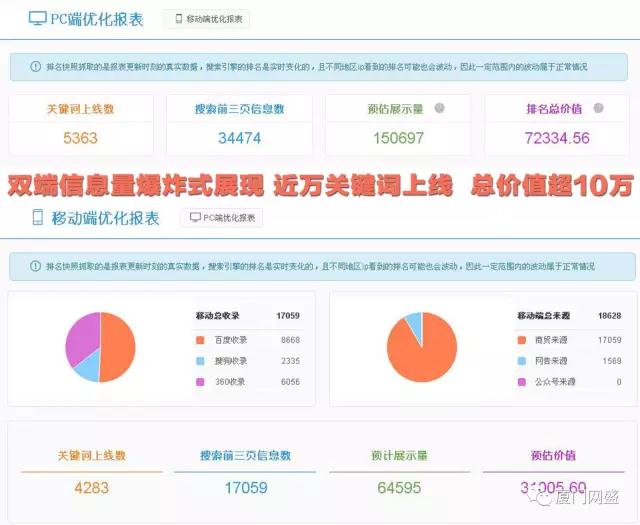Click the purple slice of the left pie chart
The height and width of the screenshot is (525, 640).
coord(83,335)
